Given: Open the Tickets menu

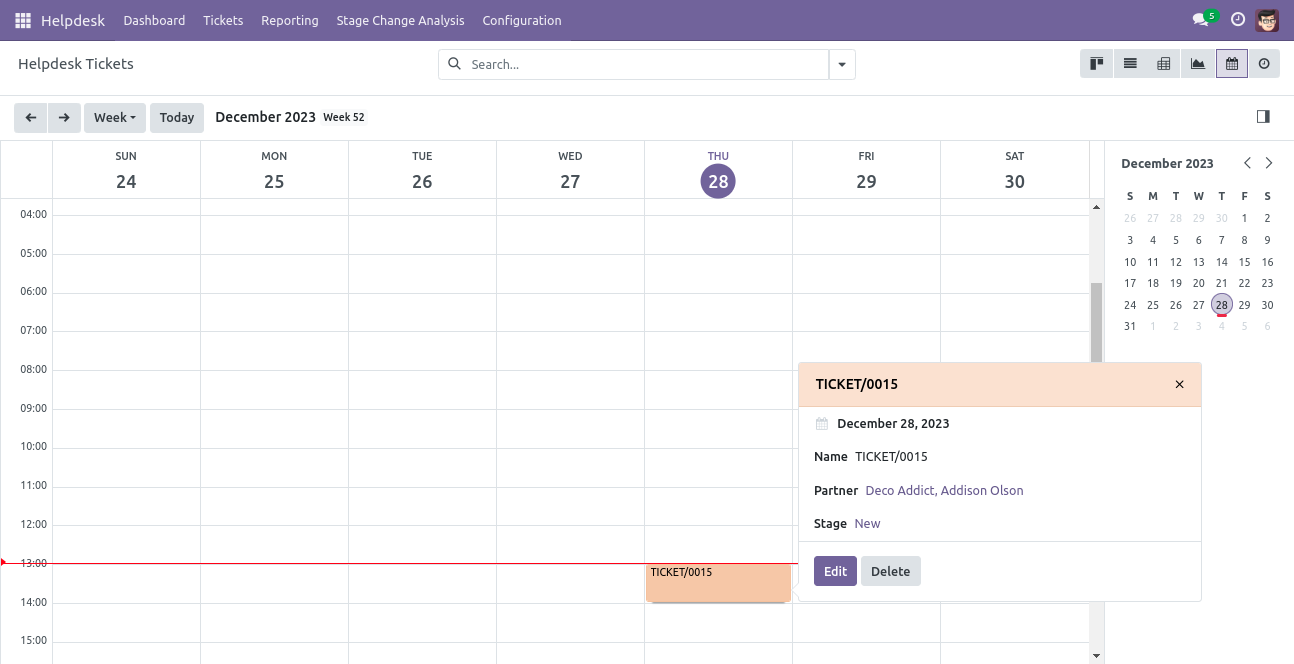Looking at the screenshot, I should pyautogui.click(x=223, y=20).
